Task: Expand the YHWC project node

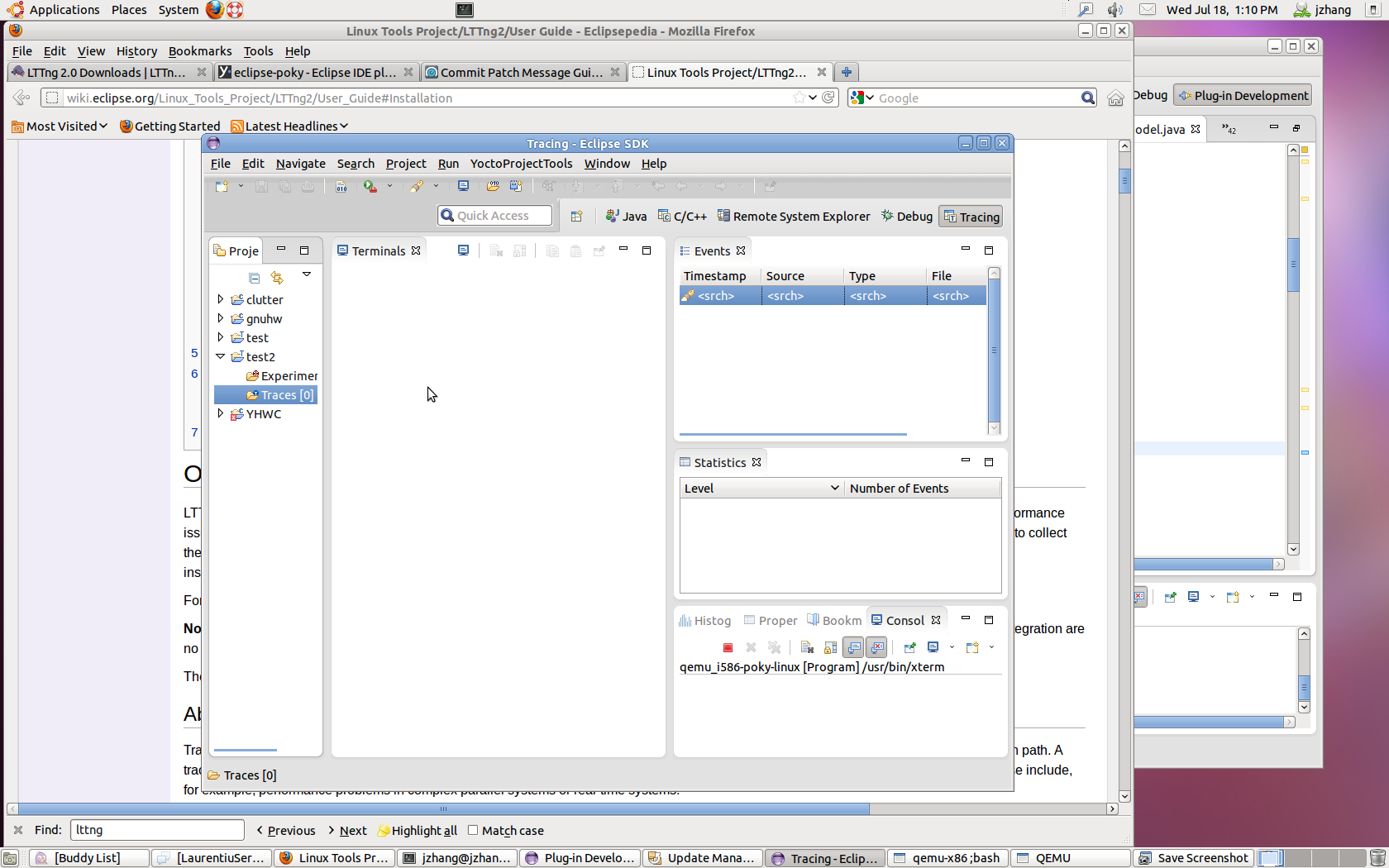Action: click(x=221, y=413)
